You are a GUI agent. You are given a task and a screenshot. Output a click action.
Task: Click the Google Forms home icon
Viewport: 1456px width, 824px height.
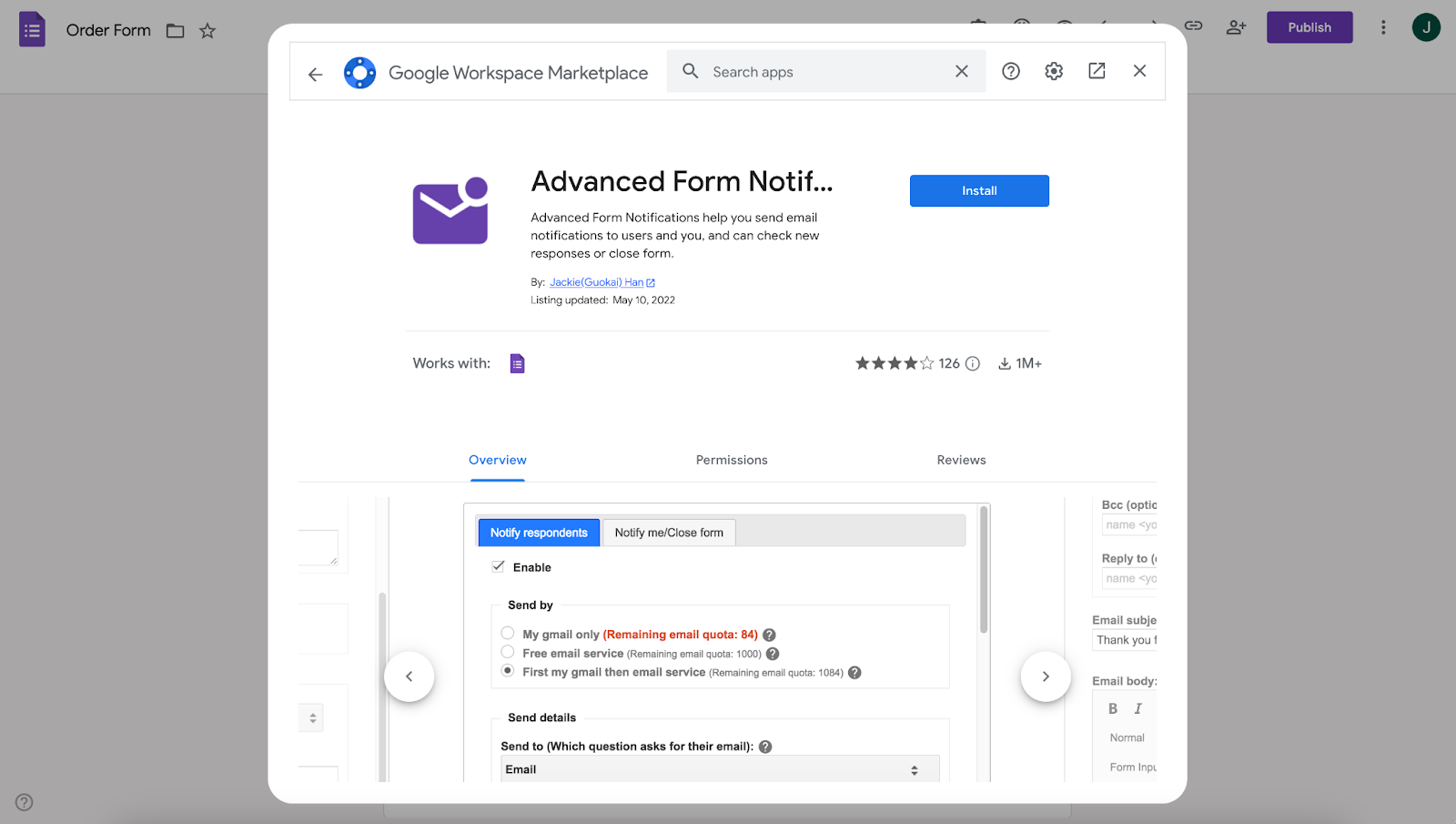[x=32, y=30]
